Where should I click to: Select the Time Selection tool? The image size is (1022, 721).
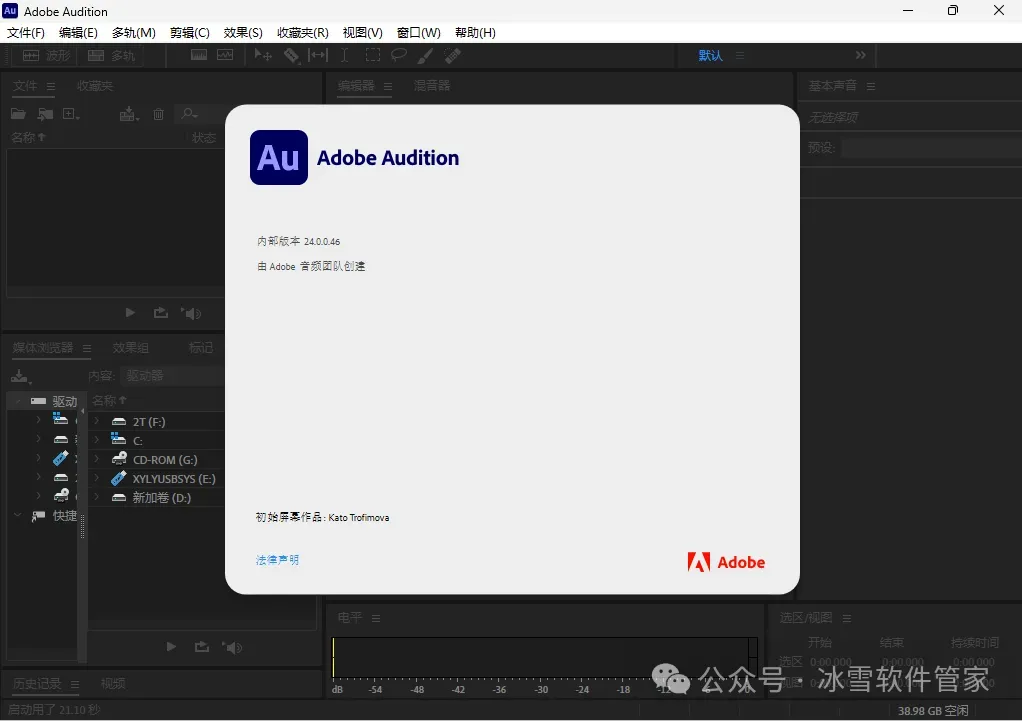point(345,55)
